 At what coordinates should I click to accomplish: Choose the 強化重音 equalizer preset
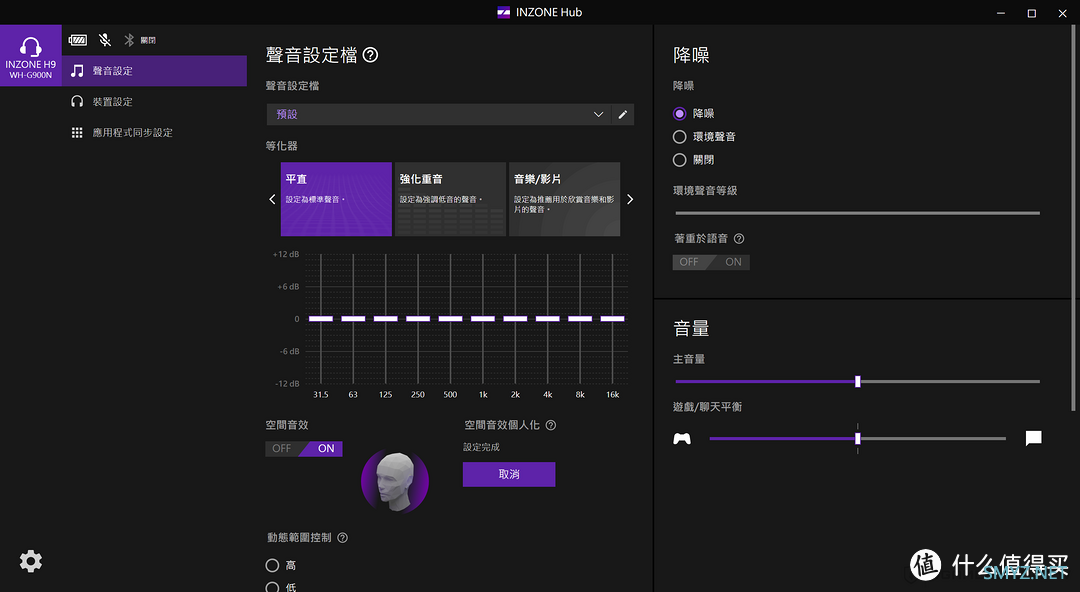coord(450,199)
